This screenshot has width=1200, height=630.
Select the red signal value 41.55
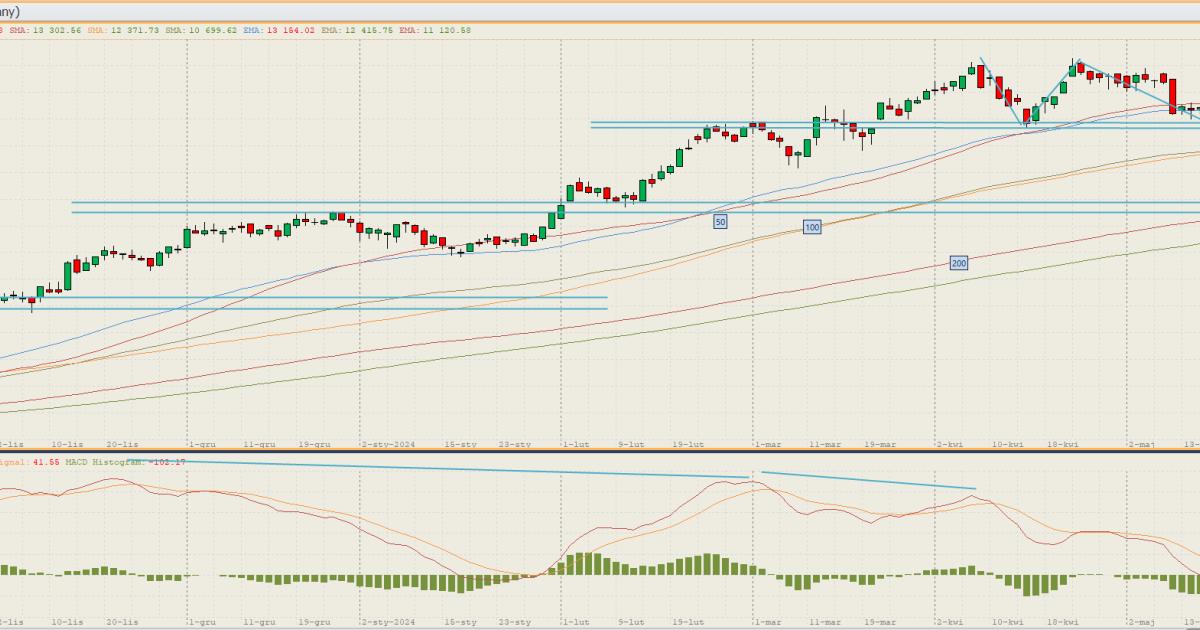click(45, 462)
